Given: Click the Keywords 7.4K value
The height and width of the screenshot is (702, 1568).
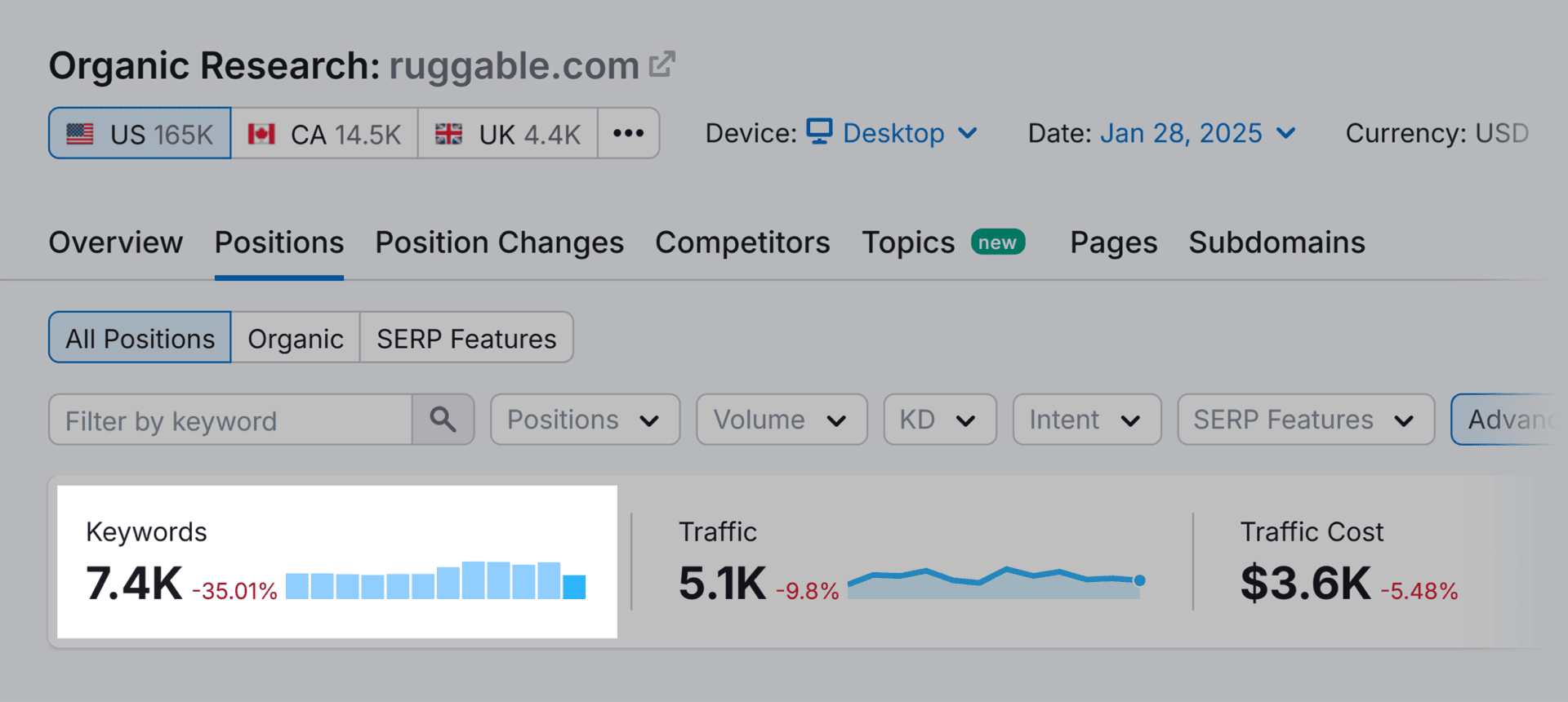Looking at the screenshot, I should (x=134, y=584).
